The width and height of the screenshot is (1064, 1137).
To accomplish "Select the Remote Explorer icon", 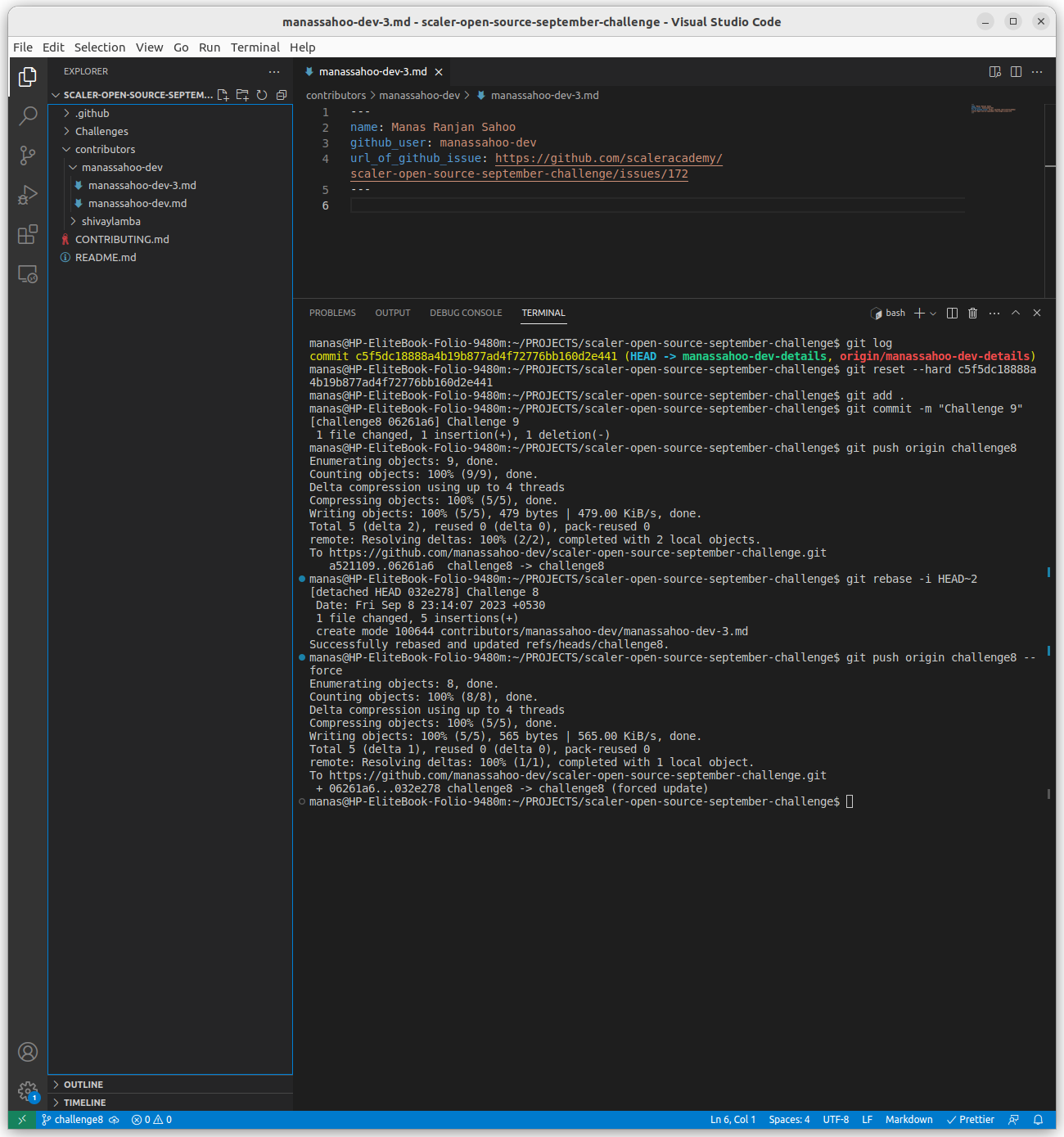I will (28, 274).
